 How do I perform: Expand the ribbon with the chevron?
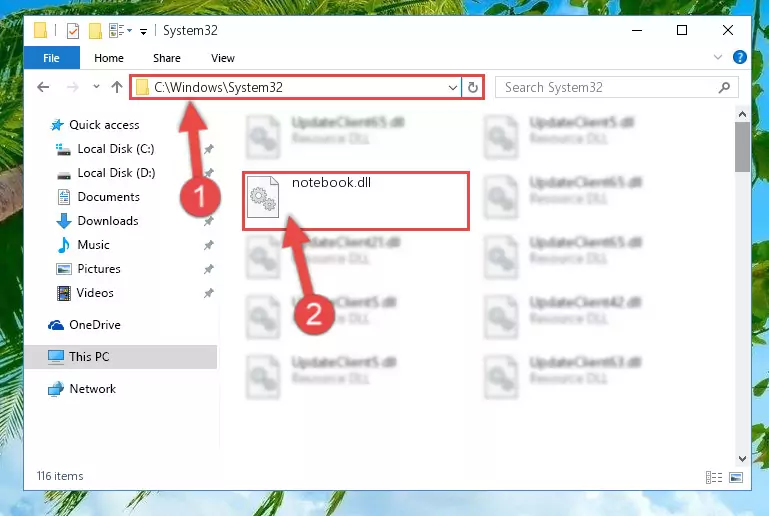point(718,57)
